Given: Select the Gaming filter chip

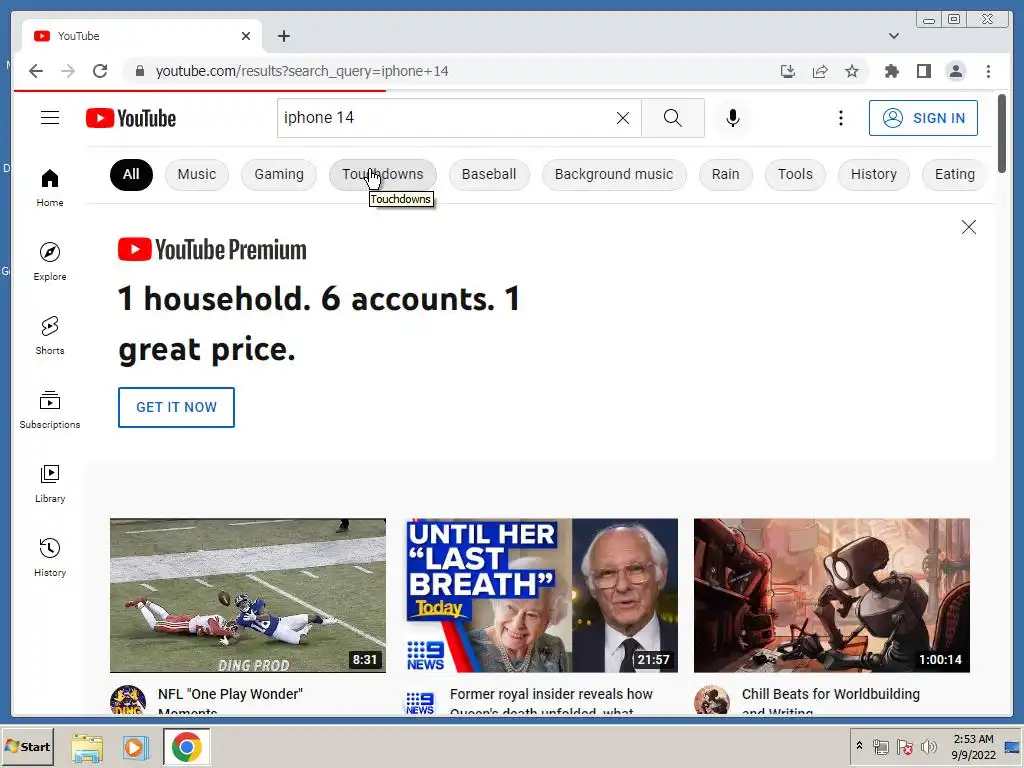Looking at the screenshot, I should pyautogui.click(x=279, y=174).
